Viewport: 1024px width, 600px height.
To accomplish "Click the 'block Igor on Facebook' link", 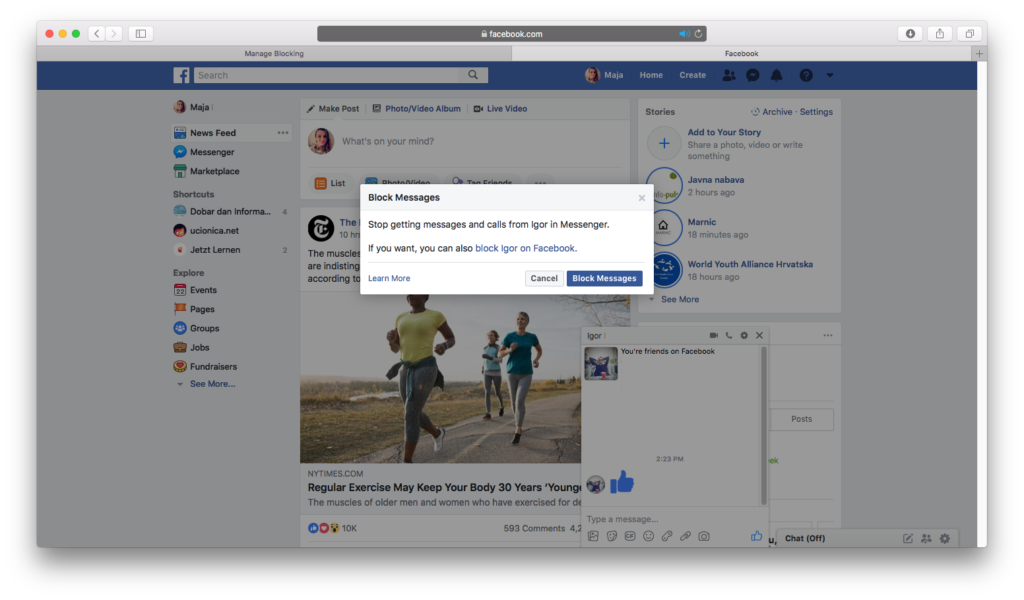I will (525, 248).
